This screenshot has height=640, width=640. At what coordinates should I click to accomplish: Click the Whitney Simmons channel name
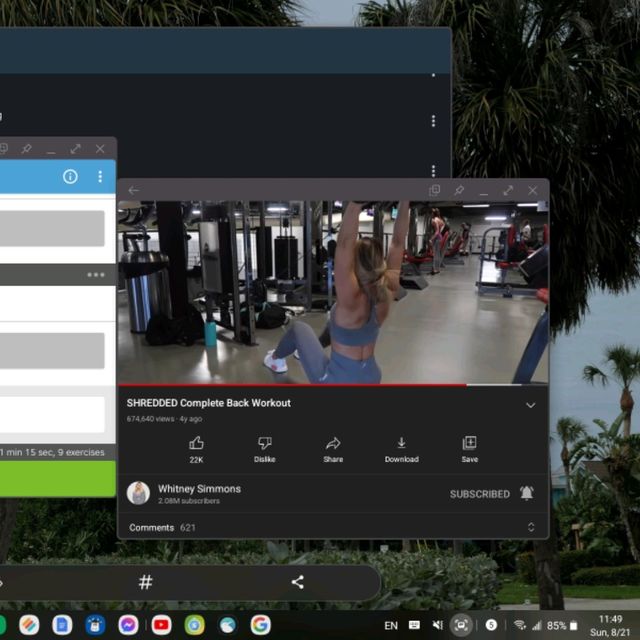click(x=199, y=489)
